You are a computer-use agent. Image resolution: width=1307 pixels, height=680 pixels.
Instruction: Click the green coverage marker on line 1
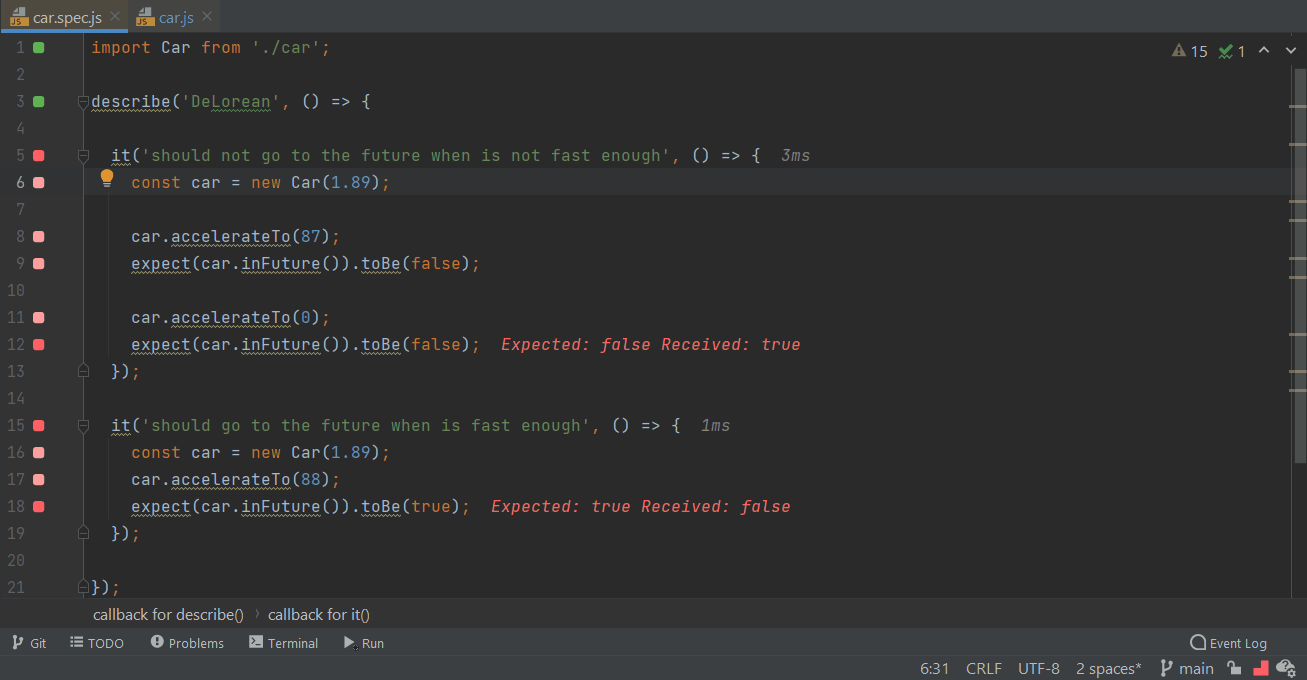39,48
